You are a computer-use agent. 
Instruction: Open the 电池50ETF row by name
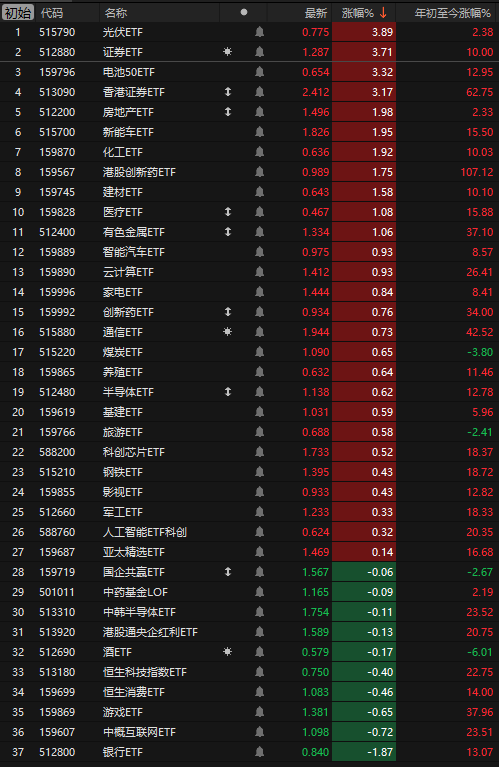click(x=129, y=72)
